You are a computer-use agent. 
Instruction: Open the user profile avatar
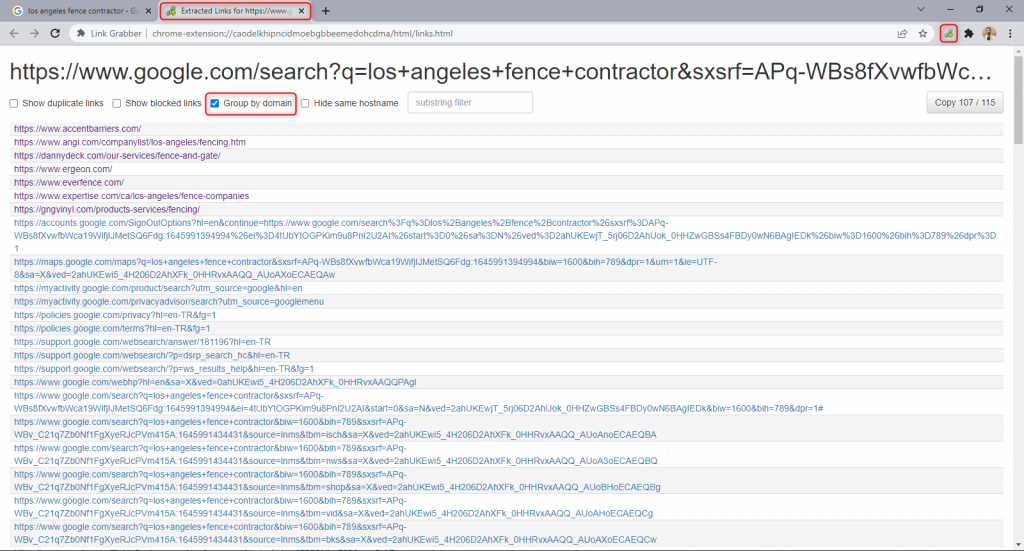tap(989, 33)
